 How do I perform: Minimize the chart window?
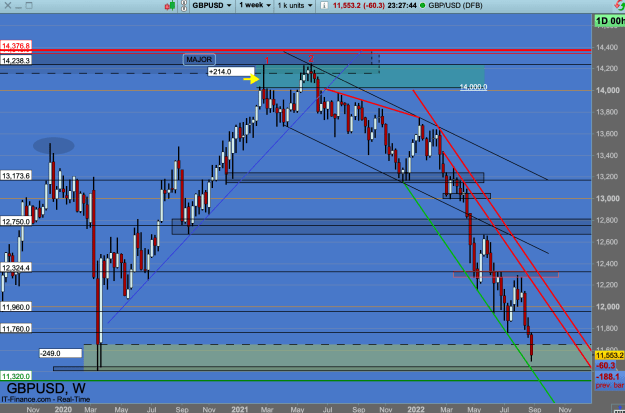[18, 6]
